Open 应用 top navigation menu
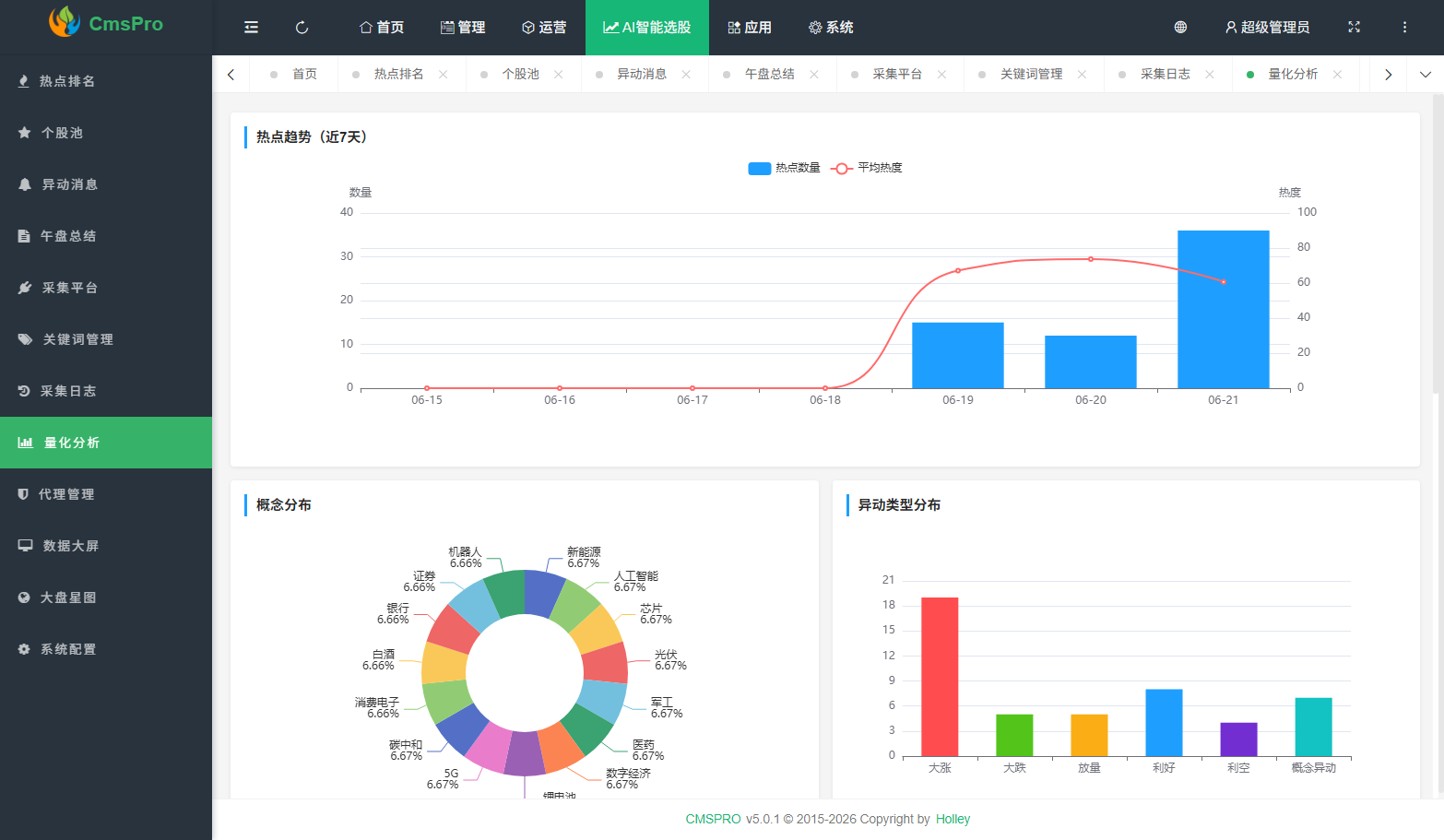This screenshot has height=840, width=1444. click(750, 28)
